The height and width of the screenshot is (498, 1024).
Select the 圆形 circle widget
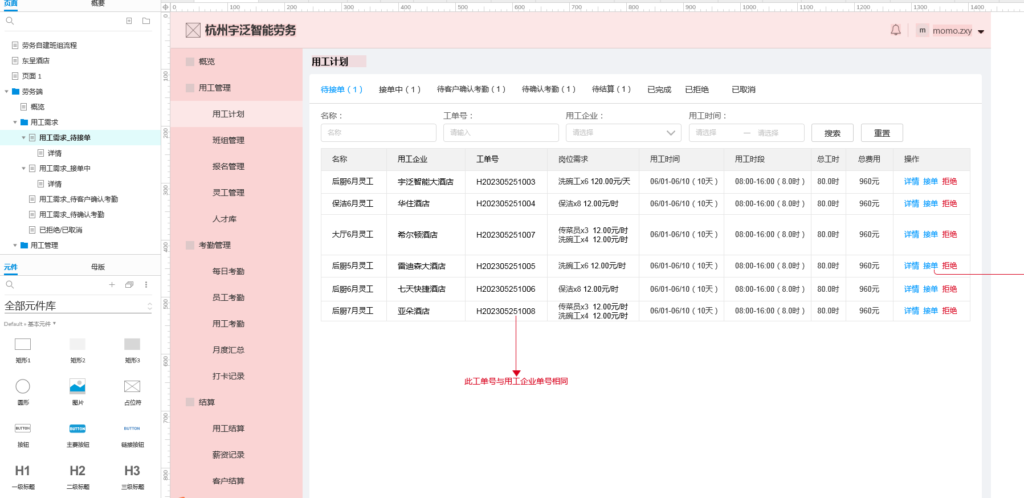point(23,392)
